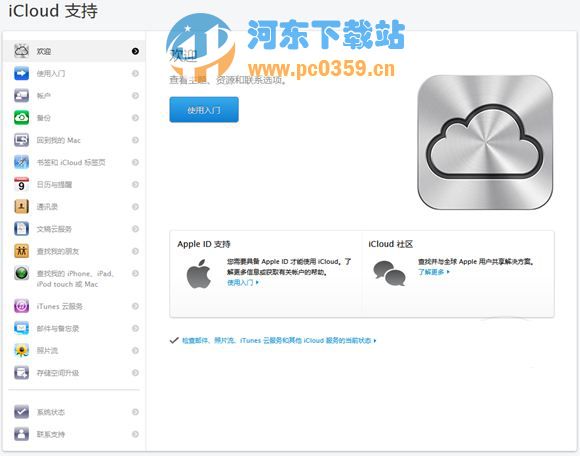Click the arrow on the sidebar 使用入门 row
The height and width of the screenshot is (456, 580).
tap(135, 73)
